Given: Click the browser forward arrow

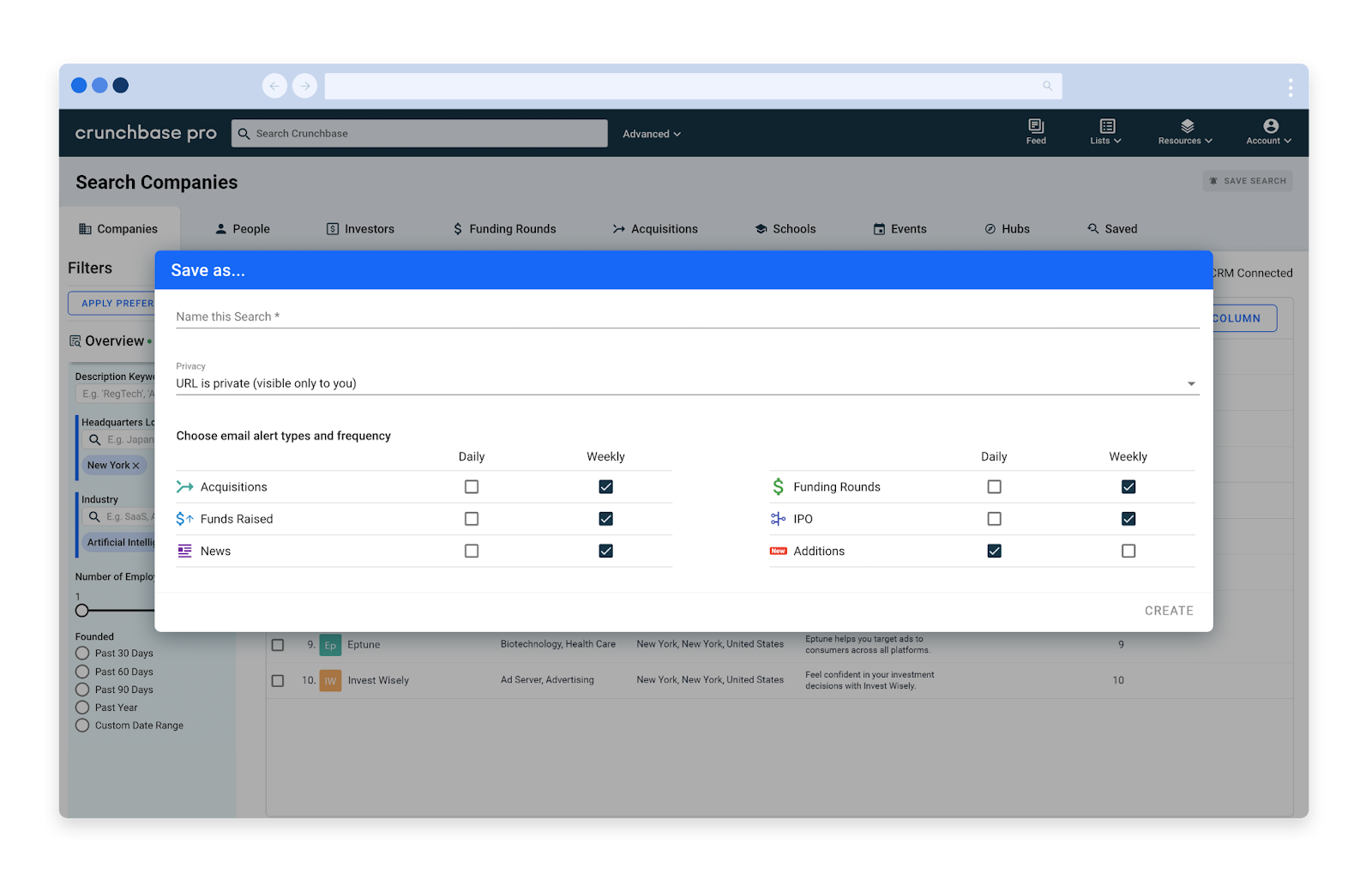Looking at the screenshot, I should pyautogui.click(x=304, y=86).
